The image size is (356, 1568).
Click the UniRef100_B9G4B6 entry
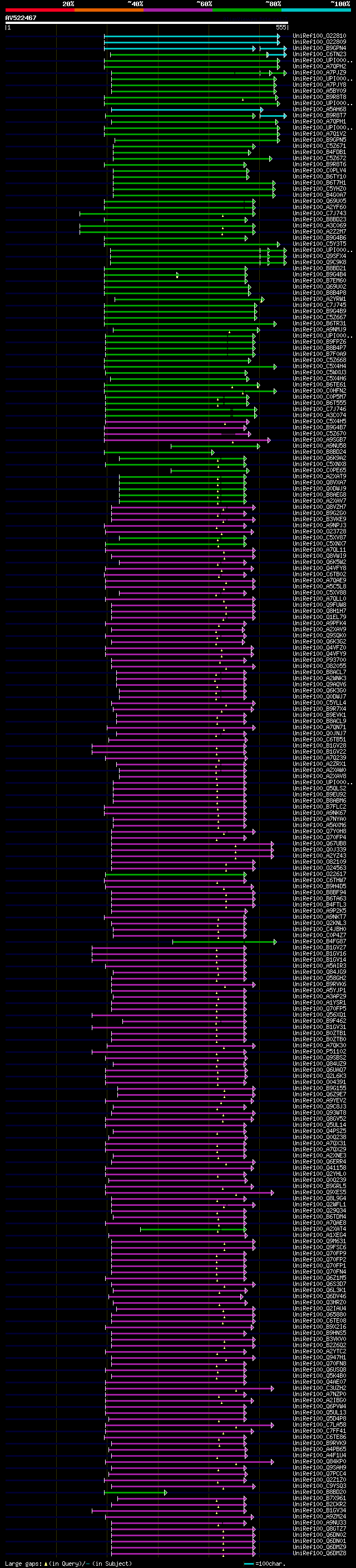[319, 238]
